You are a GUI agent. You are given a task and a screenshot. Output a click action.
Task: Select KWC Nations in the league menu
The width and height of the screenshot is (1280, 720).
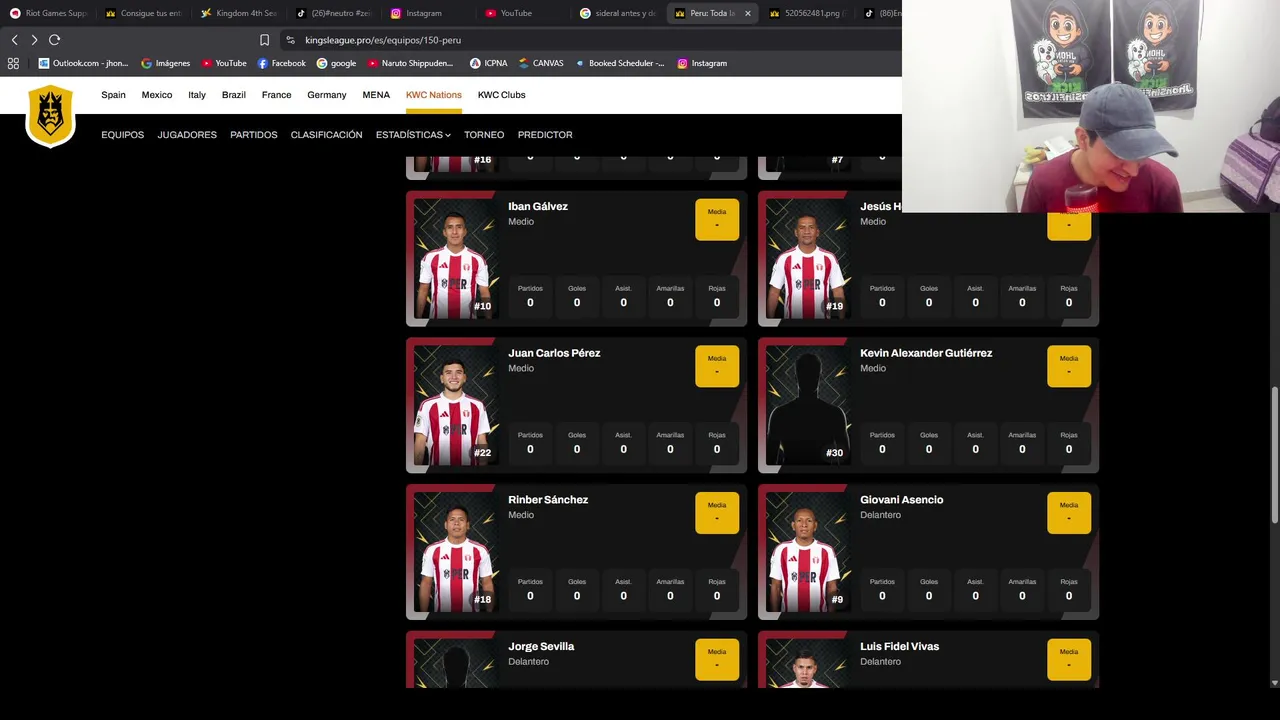(x=434, y=95)
